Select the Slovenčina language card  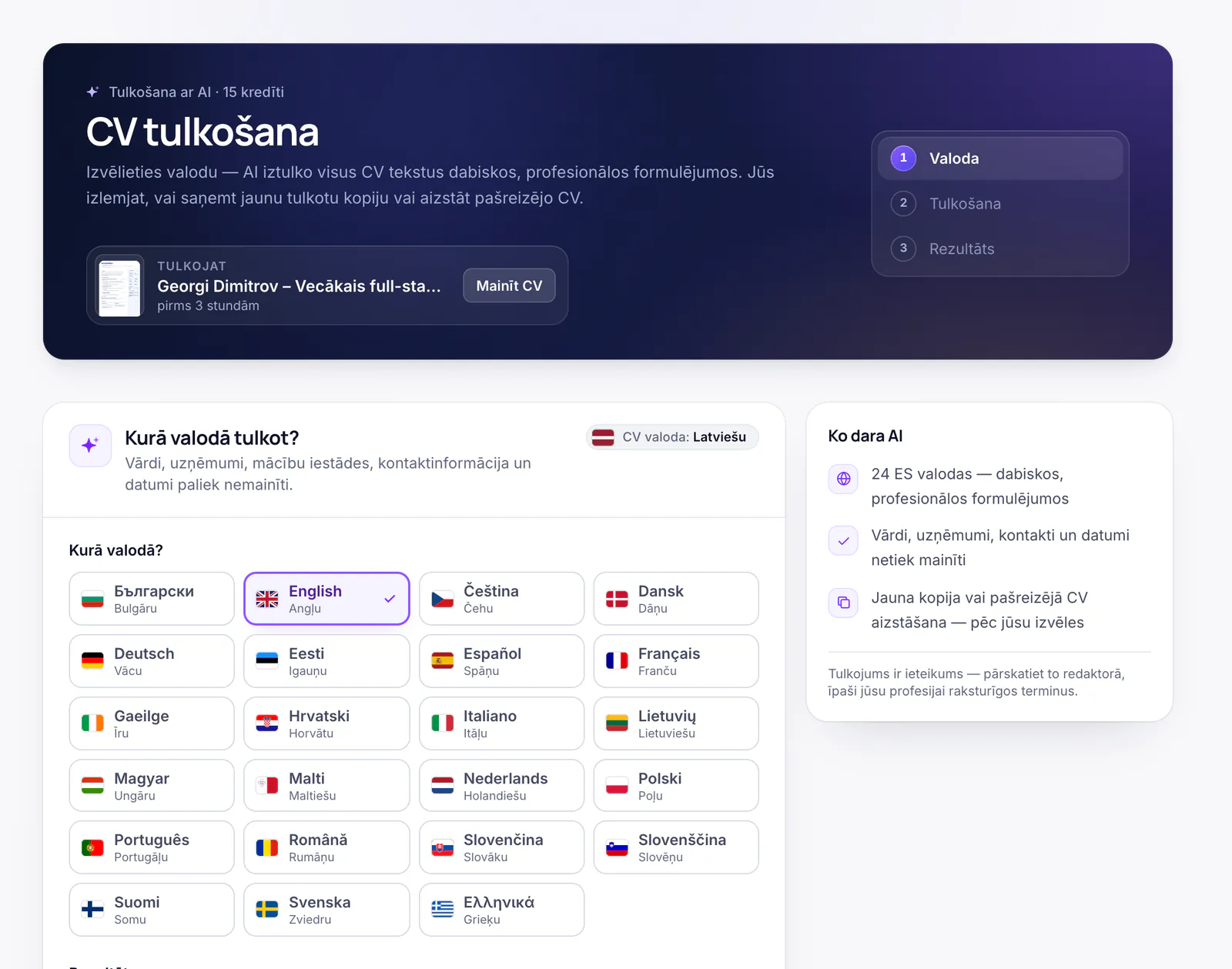(501, 847)
